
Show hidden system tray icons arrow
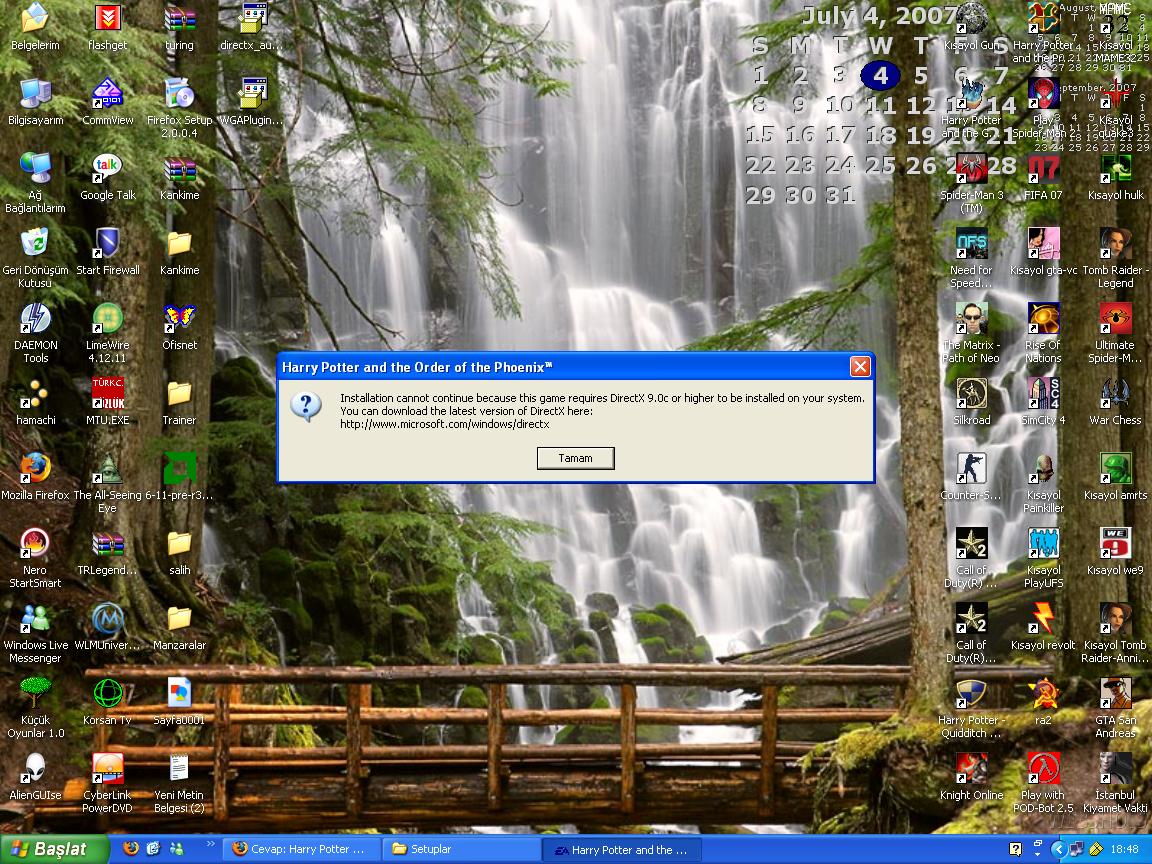pos(1058,849)
